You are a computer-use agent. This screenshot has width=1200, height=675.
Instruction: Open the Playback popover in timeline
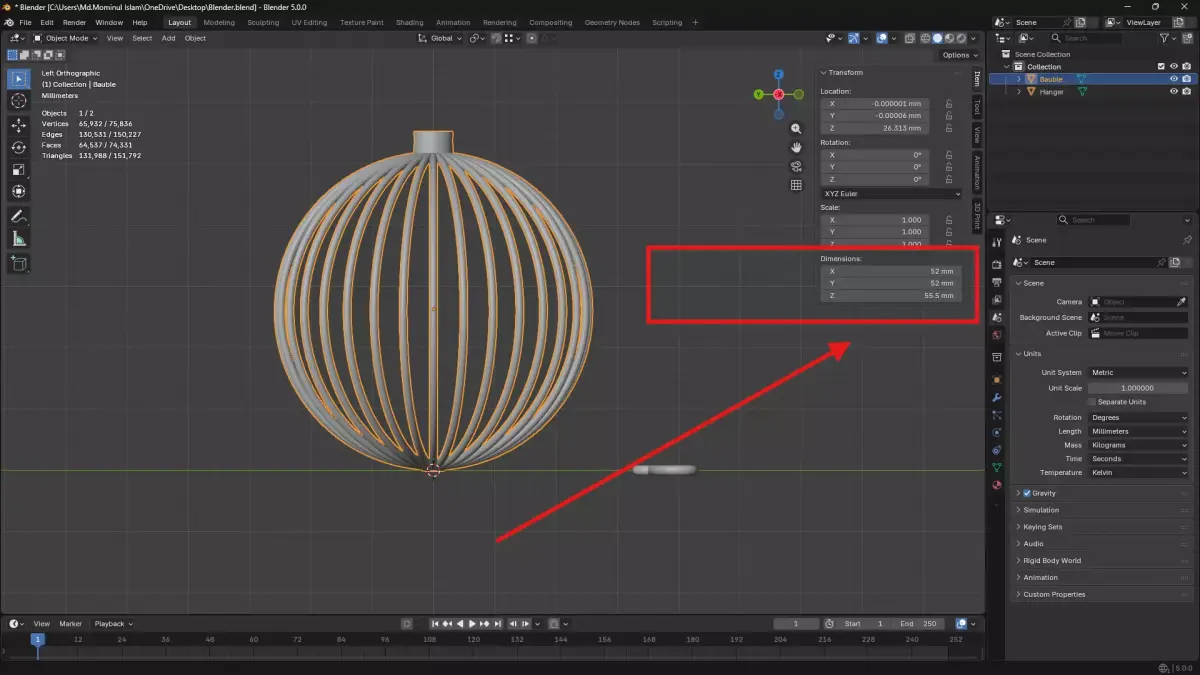[x=112, y=624]
